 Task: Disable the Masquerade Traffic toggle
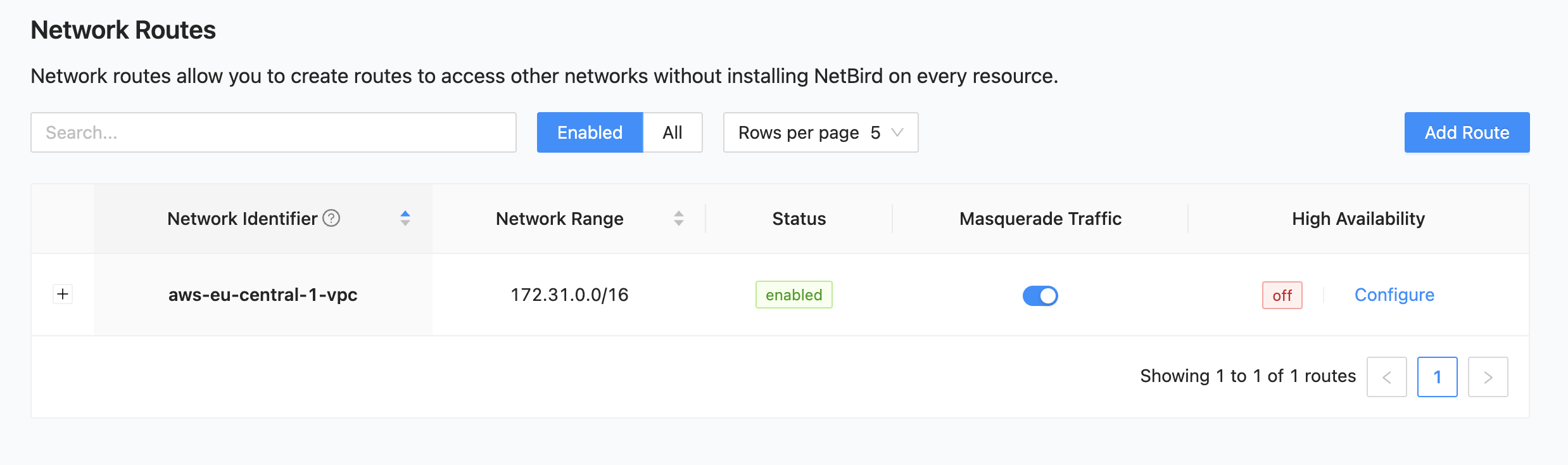click(1040, 296)
